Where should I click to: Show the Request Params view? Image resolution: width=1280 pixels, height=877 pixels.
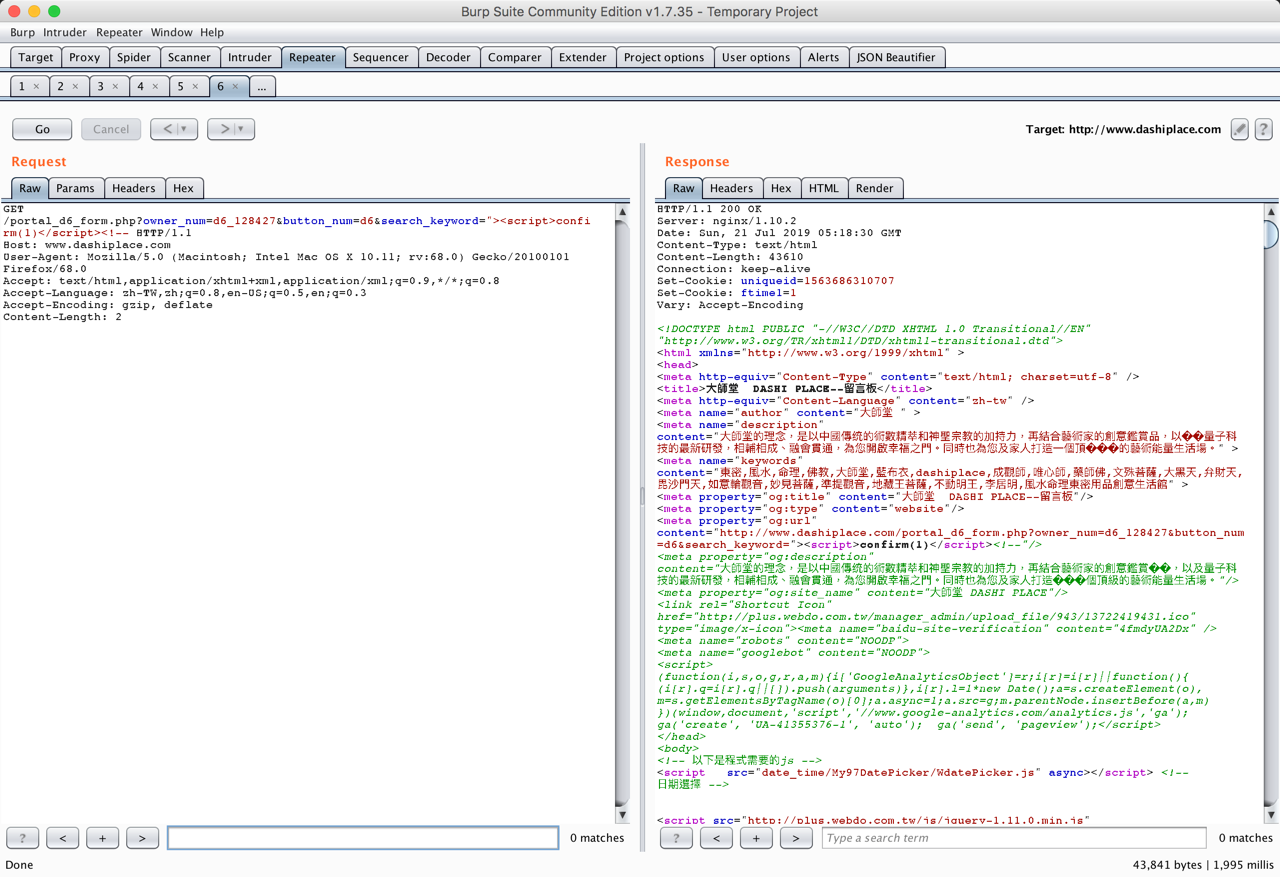[75, 188]
